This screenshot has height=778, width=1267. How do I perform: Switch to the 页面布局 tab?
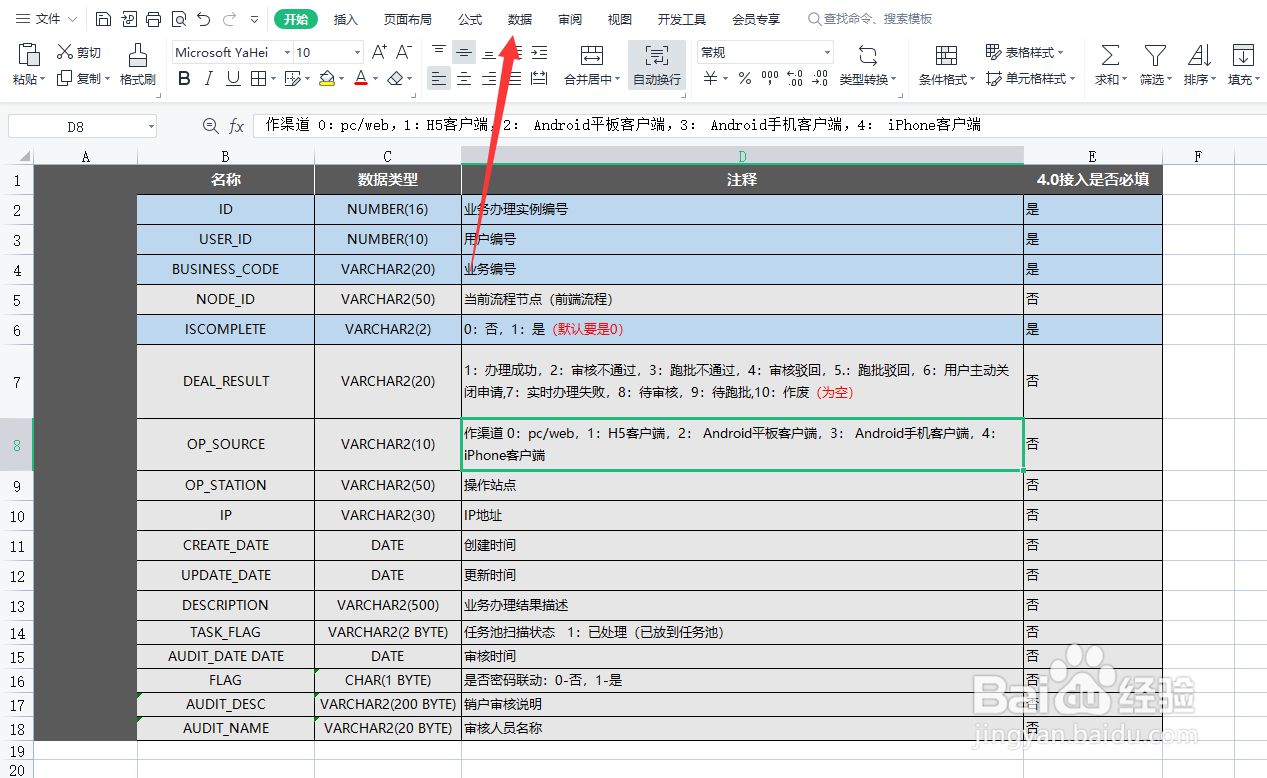[x=408, y=19]
